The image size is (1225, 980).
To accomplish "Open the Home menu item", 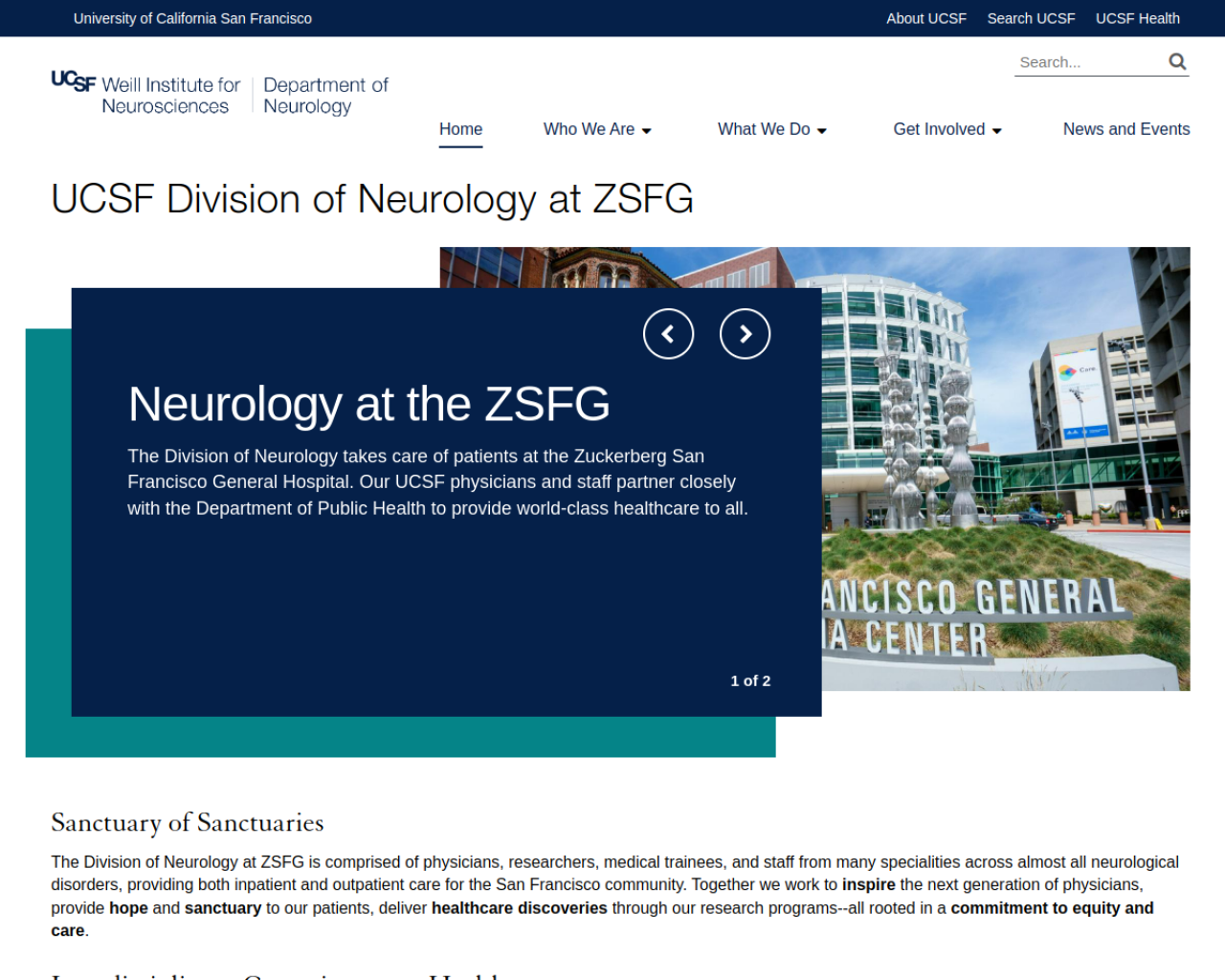I will tap(460, 129).
